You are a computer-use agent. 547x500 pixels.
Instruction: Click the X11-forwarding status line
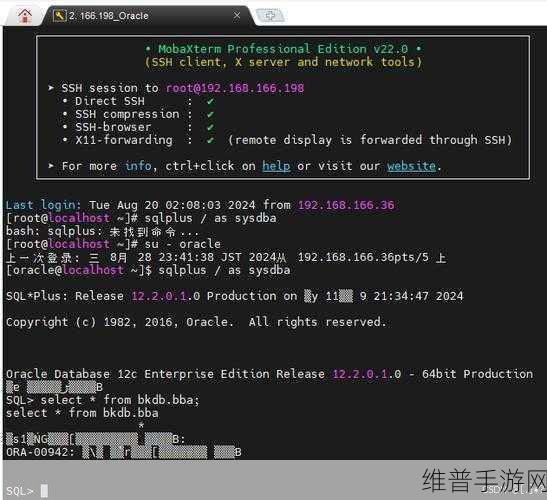tap(286, 140)
